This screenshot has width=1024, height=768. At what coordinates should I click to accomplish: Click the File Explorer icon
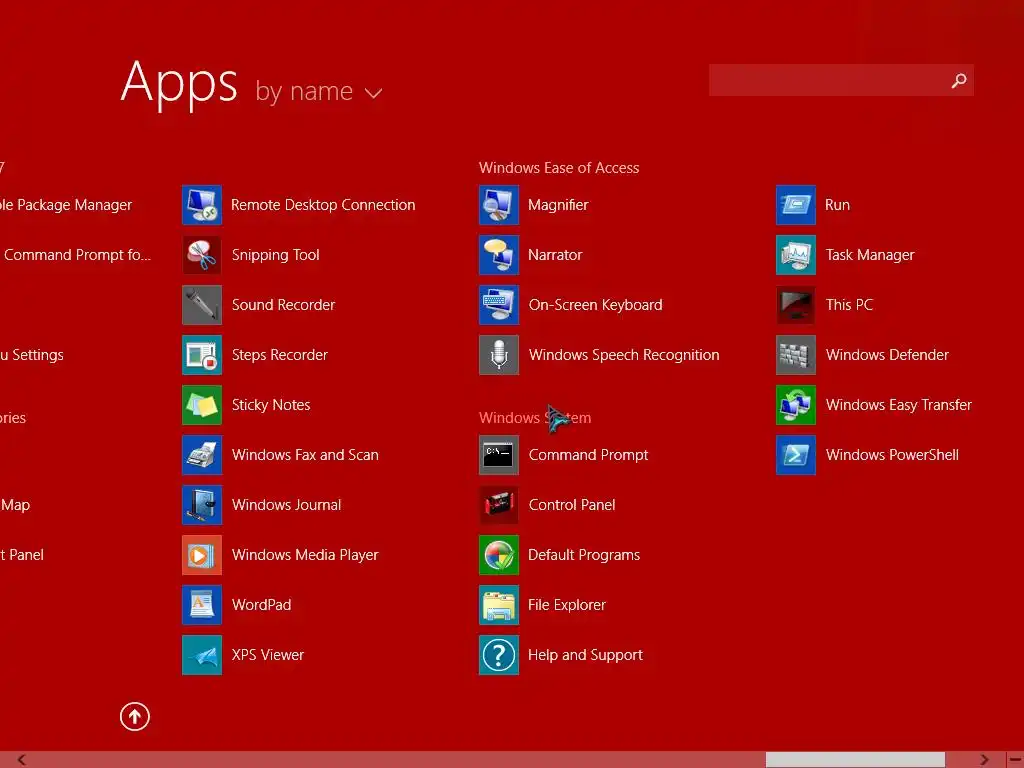[499, 605]
